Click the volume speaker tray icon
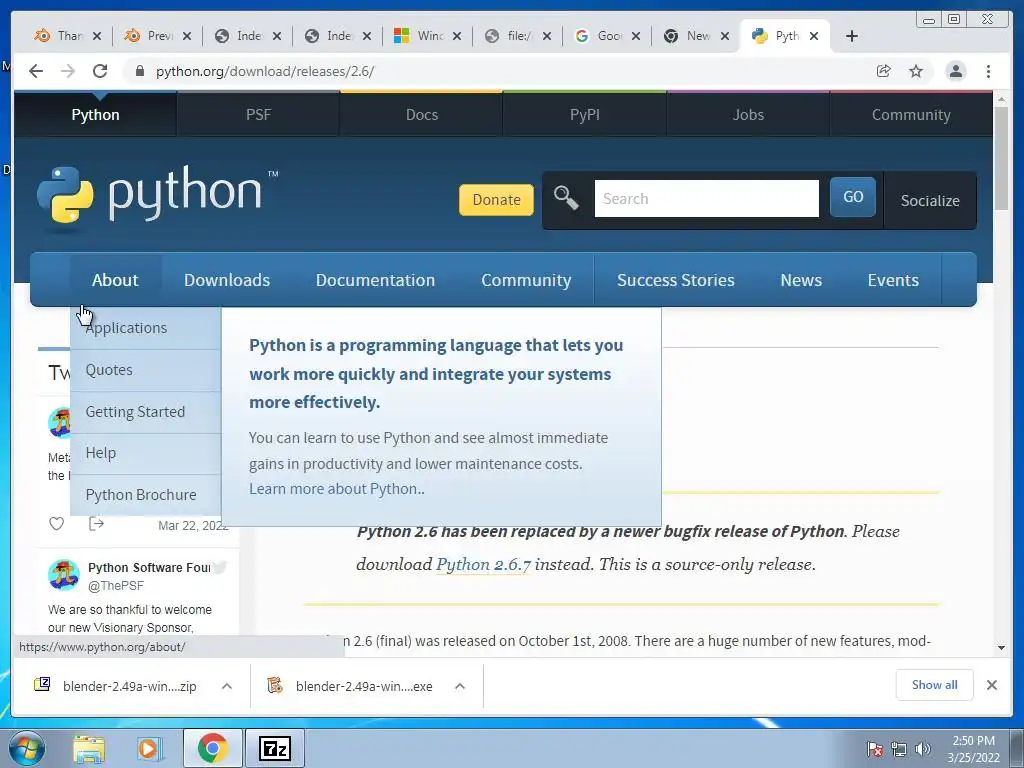 923,749
